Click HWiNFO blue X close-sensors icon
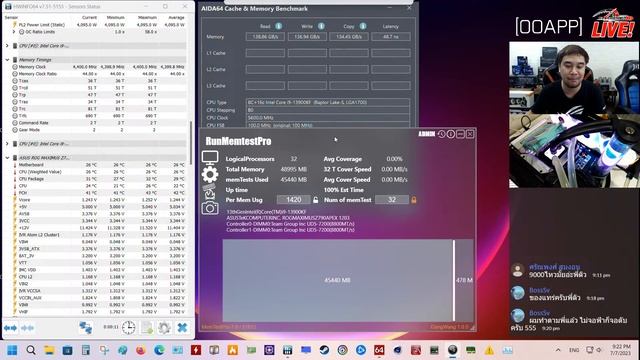640x360 pixels. pos(182,327)
